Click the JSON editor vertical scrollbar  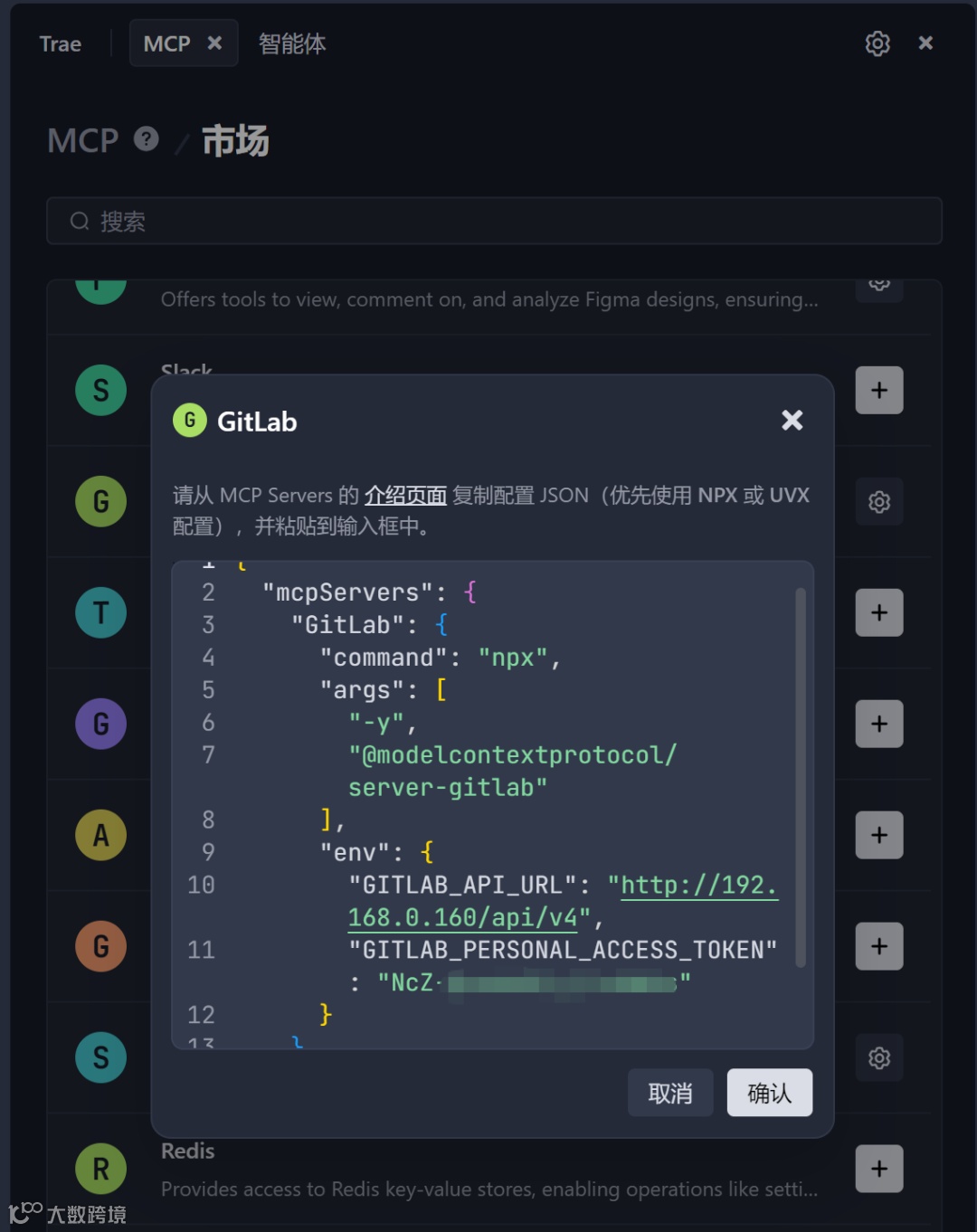point(801,778)
